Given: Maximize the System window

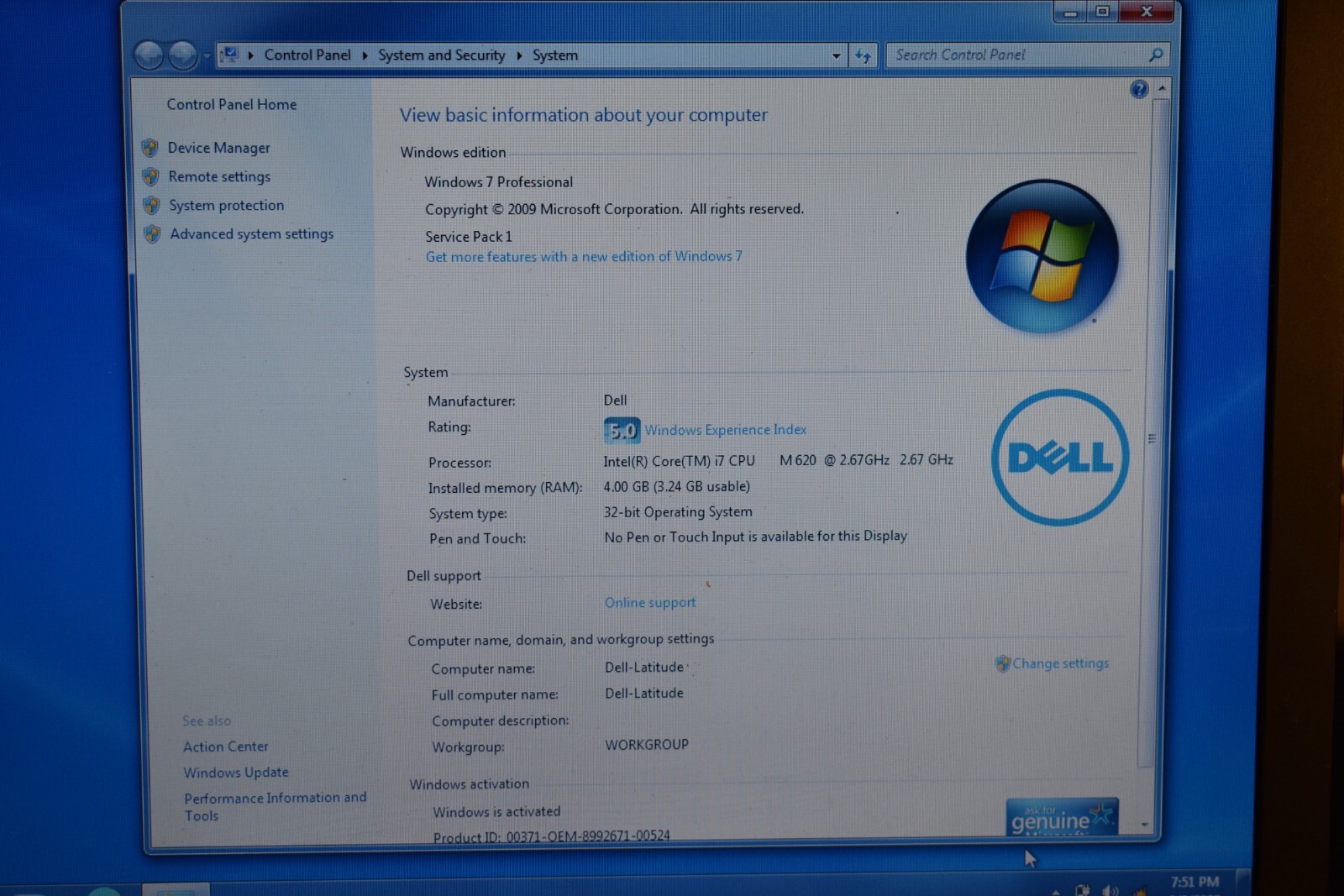Looking at the screenshot, I should (1102, 12).
